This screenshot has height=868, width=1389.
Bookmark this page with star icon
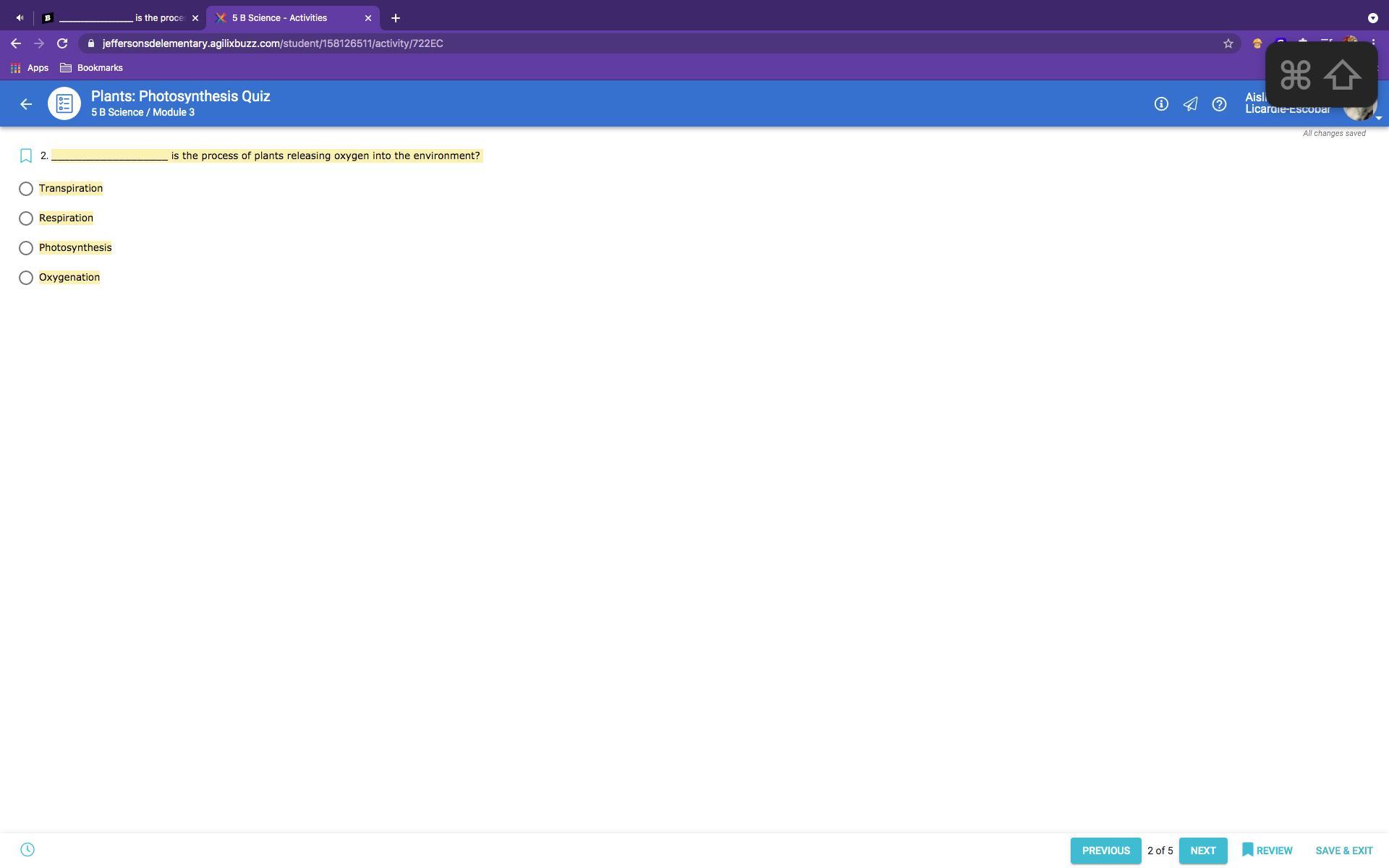[1228, 43]
